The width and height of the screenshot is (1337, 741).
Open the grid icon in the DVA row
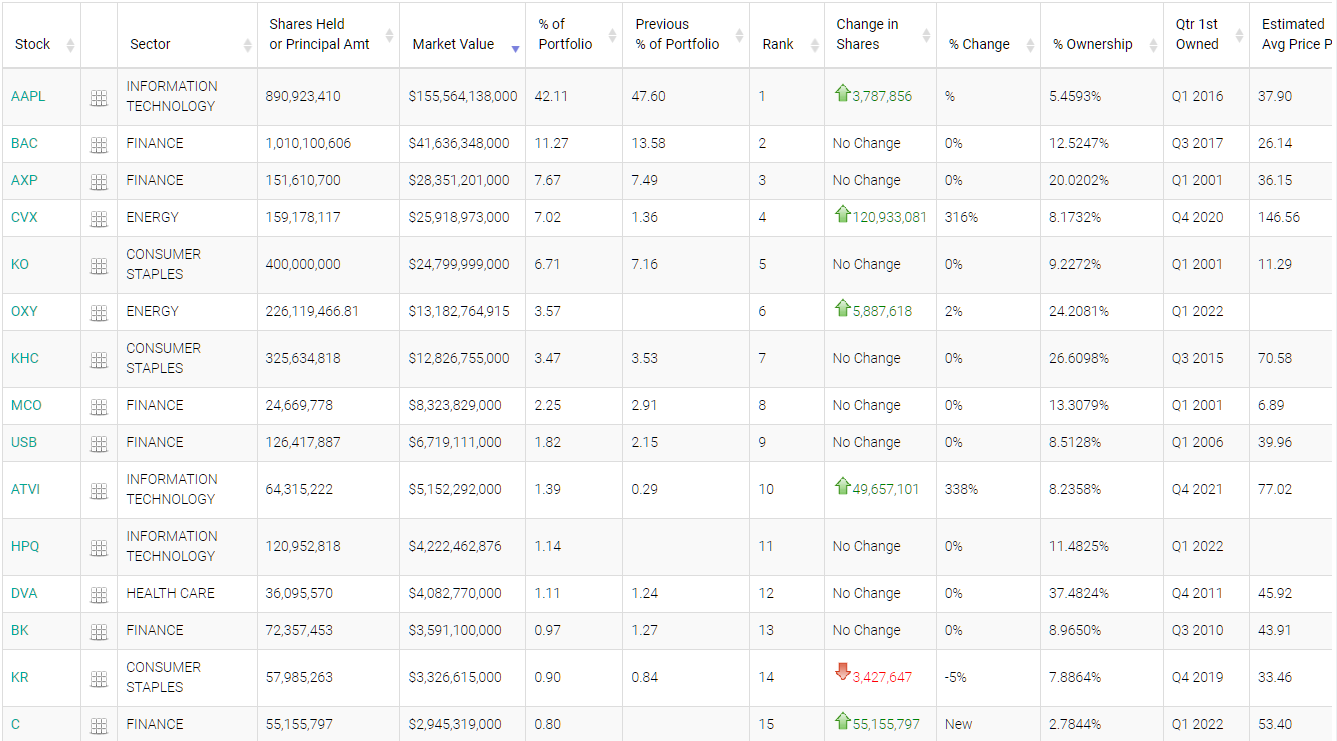[99, 595]
